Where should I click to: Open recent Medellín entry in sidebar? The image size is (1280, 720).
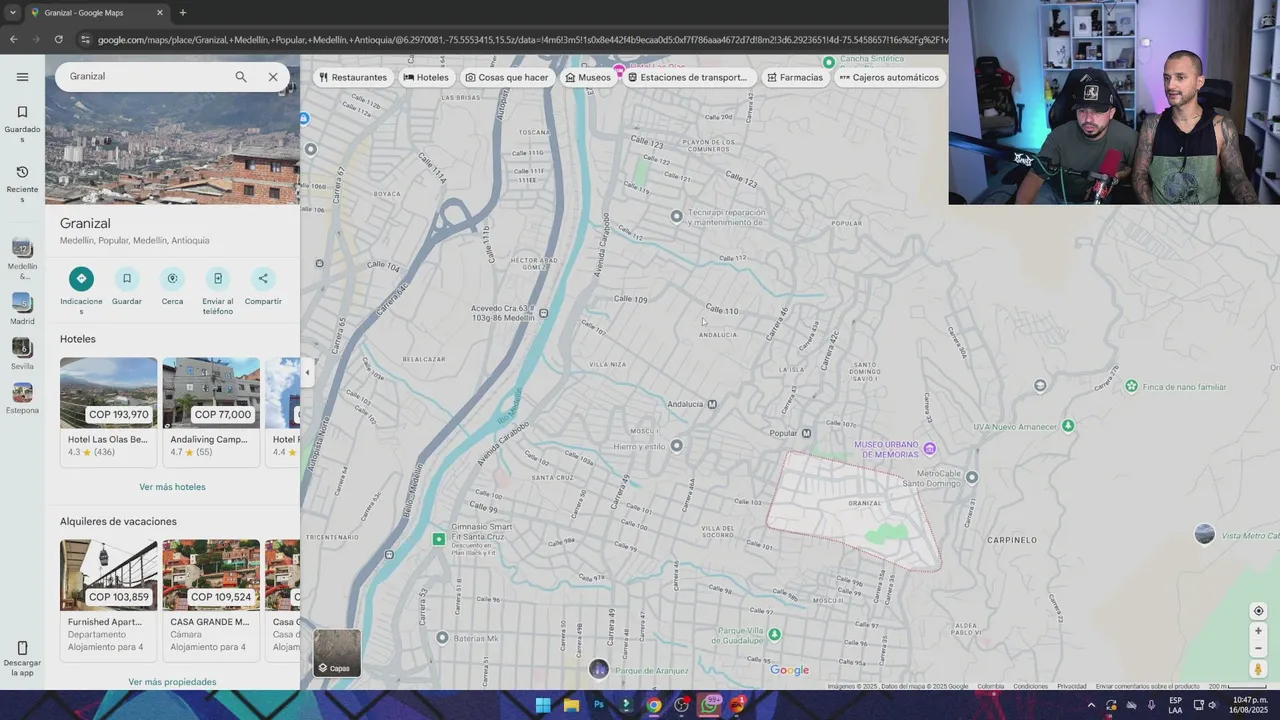pos(22,259)
